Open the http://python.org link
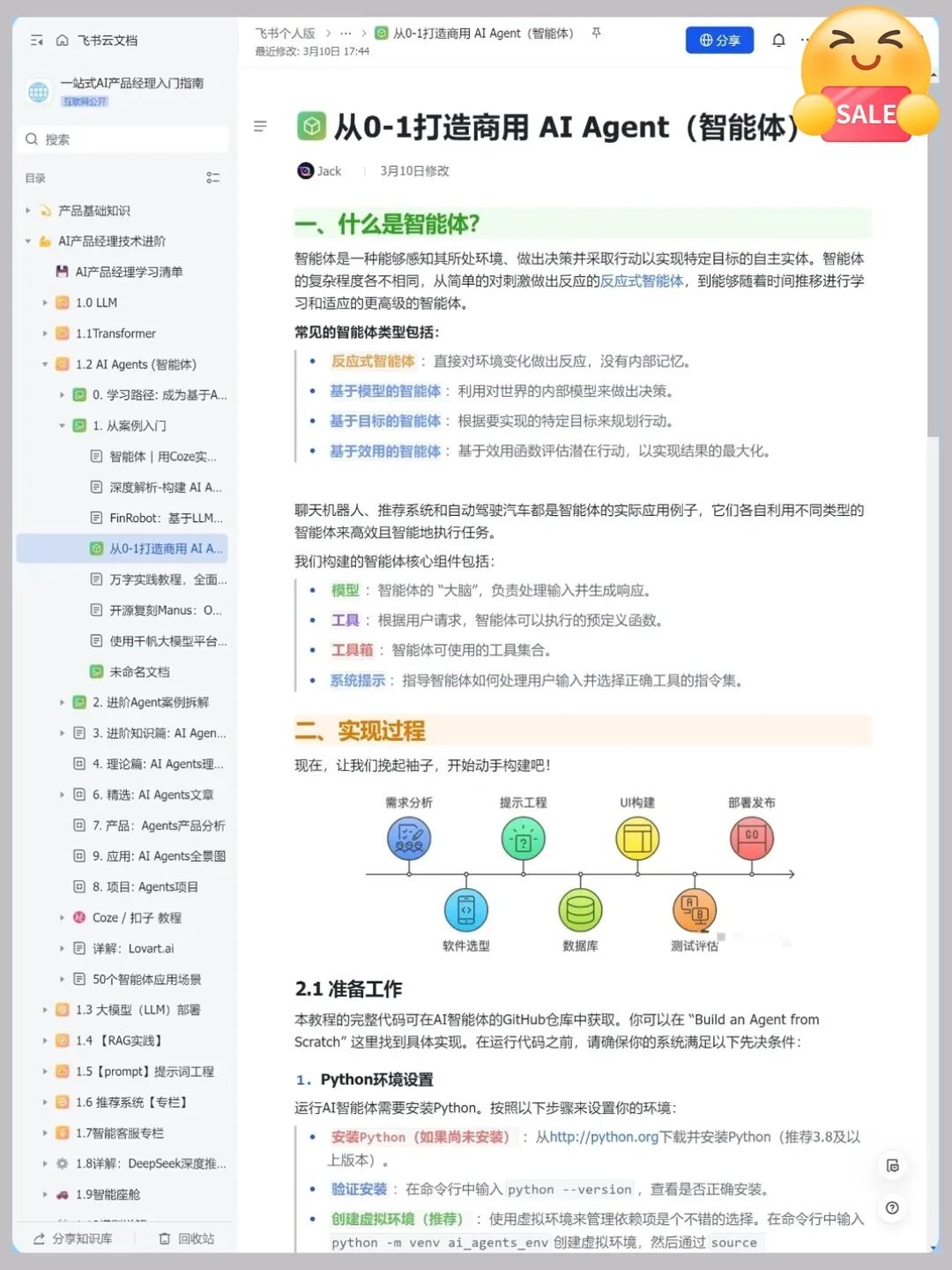The width and height of the screenshot is (952, 1270). click(x=603, y=1138)
